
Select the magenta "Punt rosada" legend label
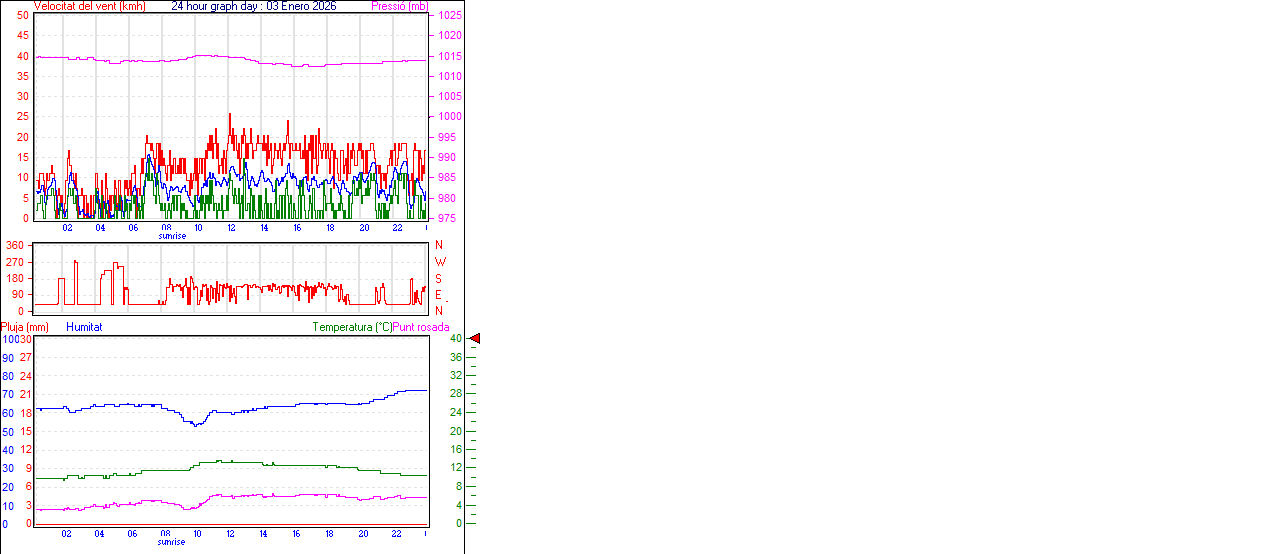pos(421,327)
